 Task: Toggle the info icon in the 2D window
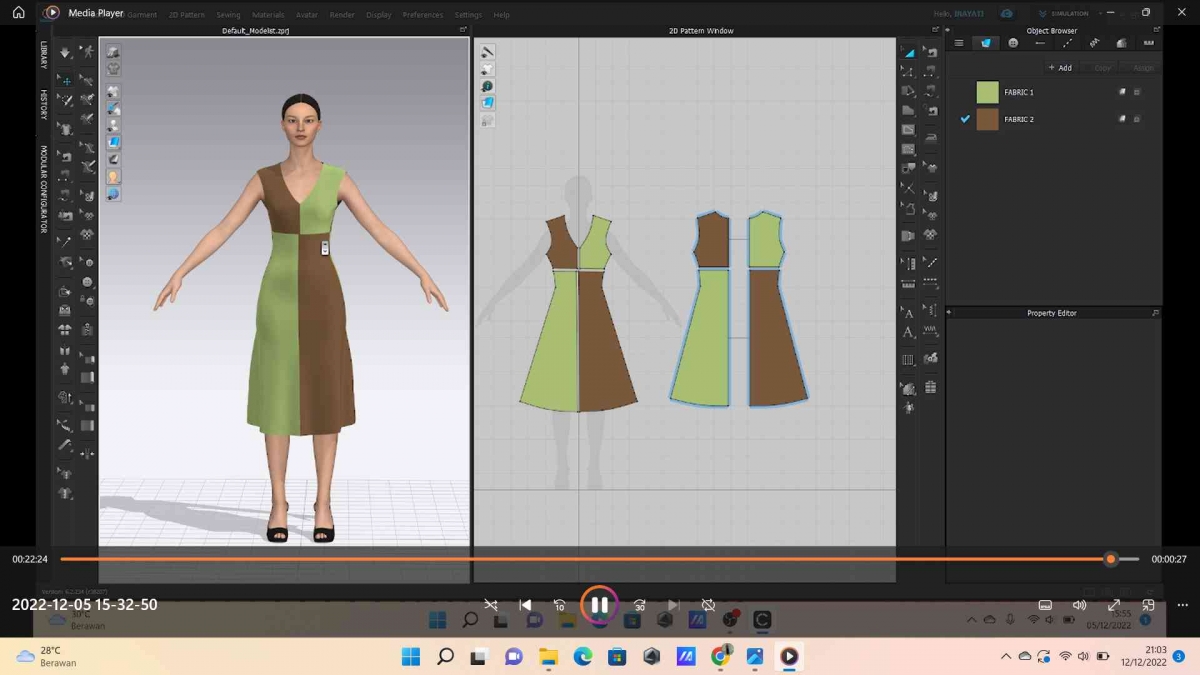pyautogui.click(x=488, y=86)
